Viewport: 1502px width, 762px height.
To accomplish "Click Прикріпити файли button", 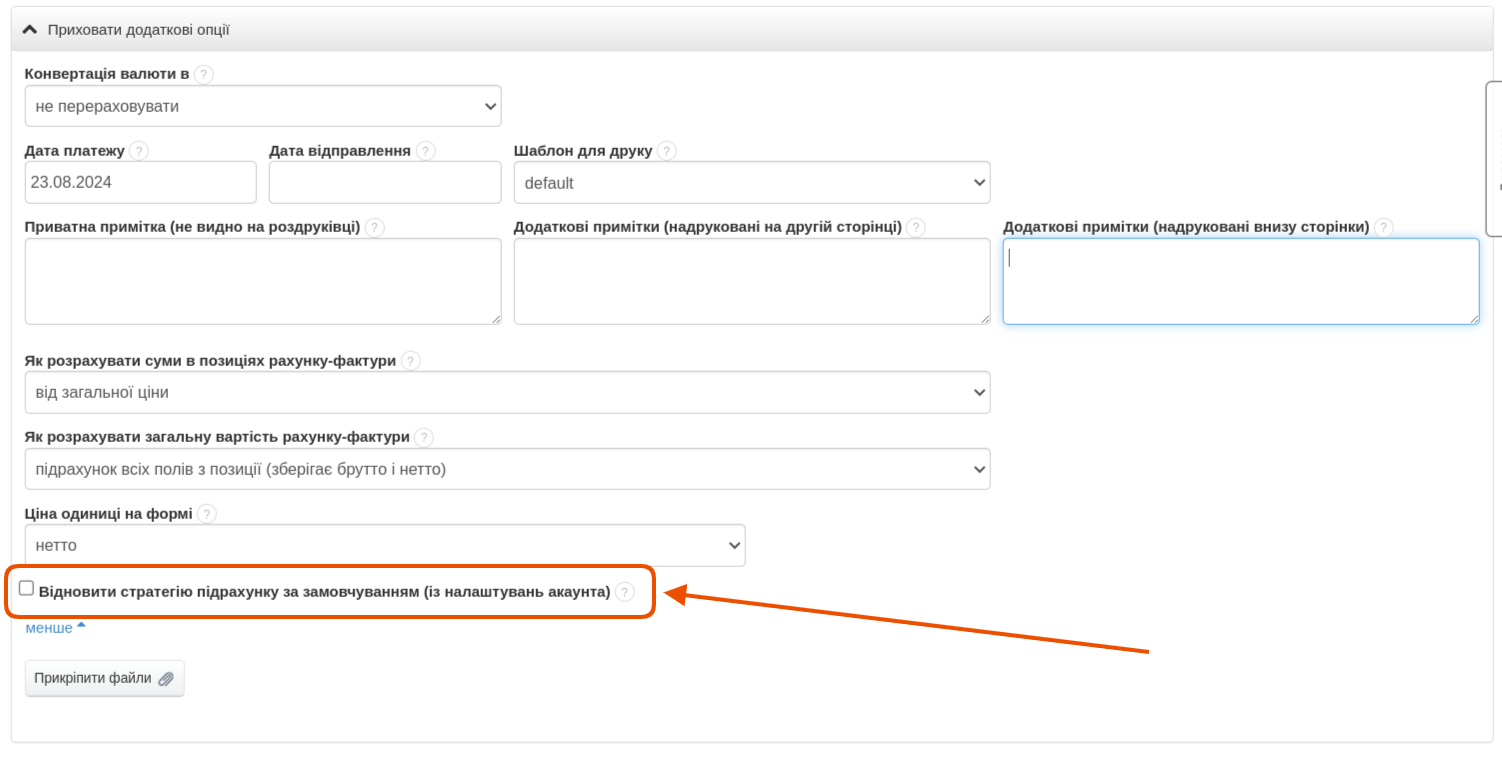I will click(x=104, y=678).
